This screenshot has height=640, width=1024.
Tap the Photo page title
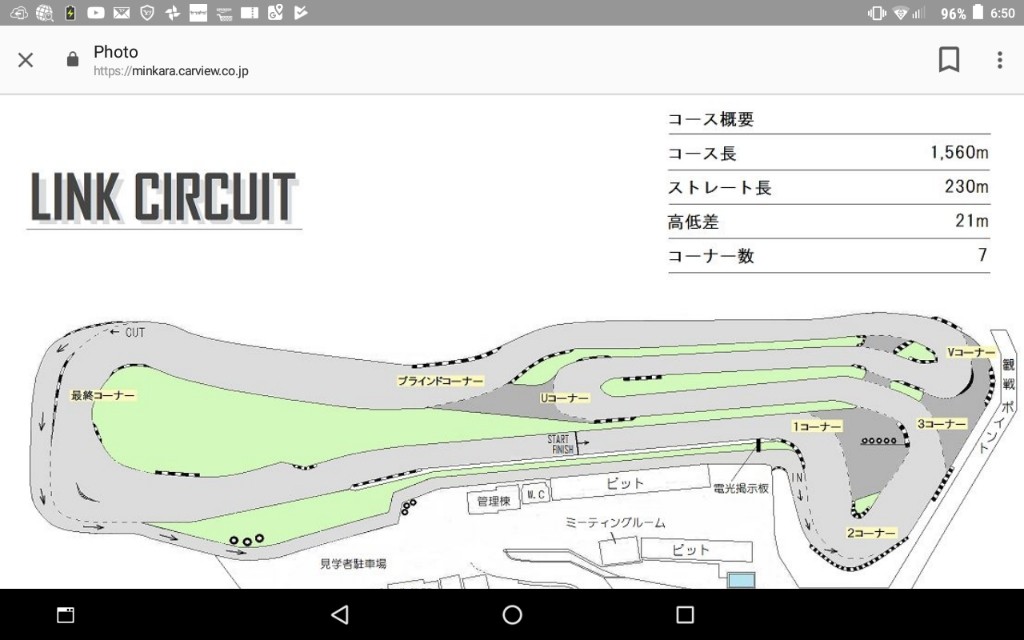click(116, 52)
